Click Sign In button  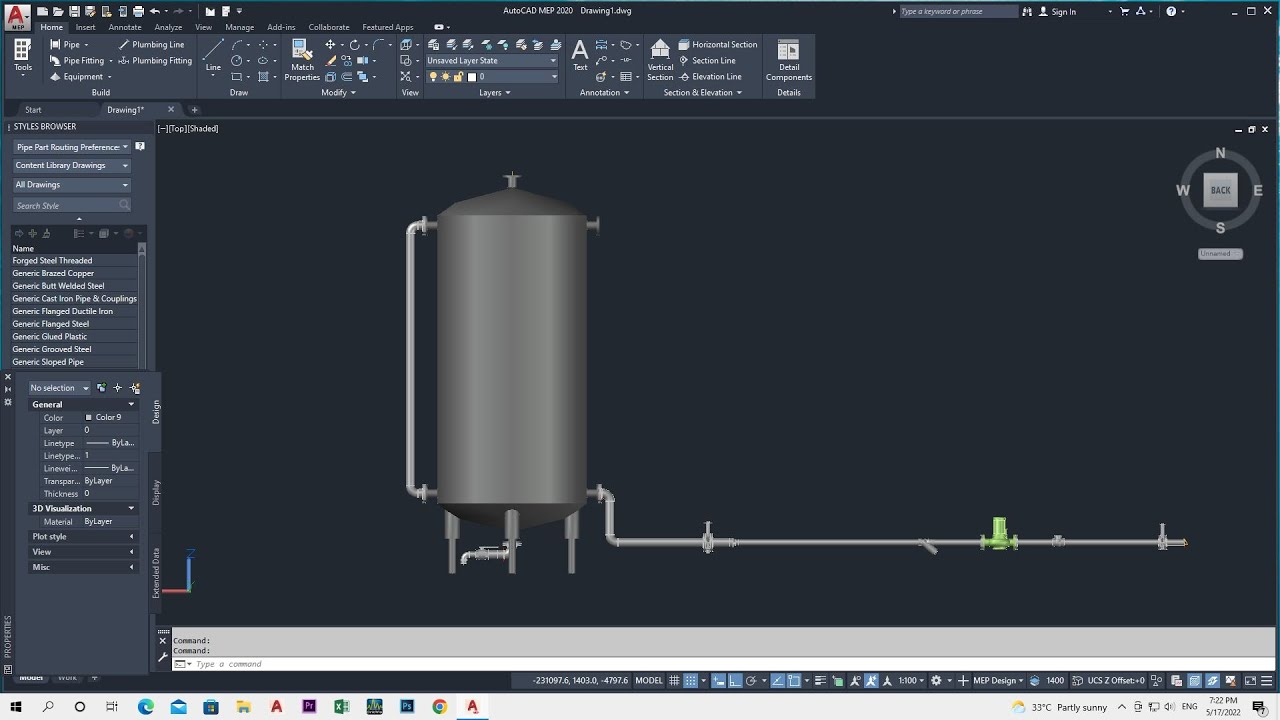[x=1058, y=12]
